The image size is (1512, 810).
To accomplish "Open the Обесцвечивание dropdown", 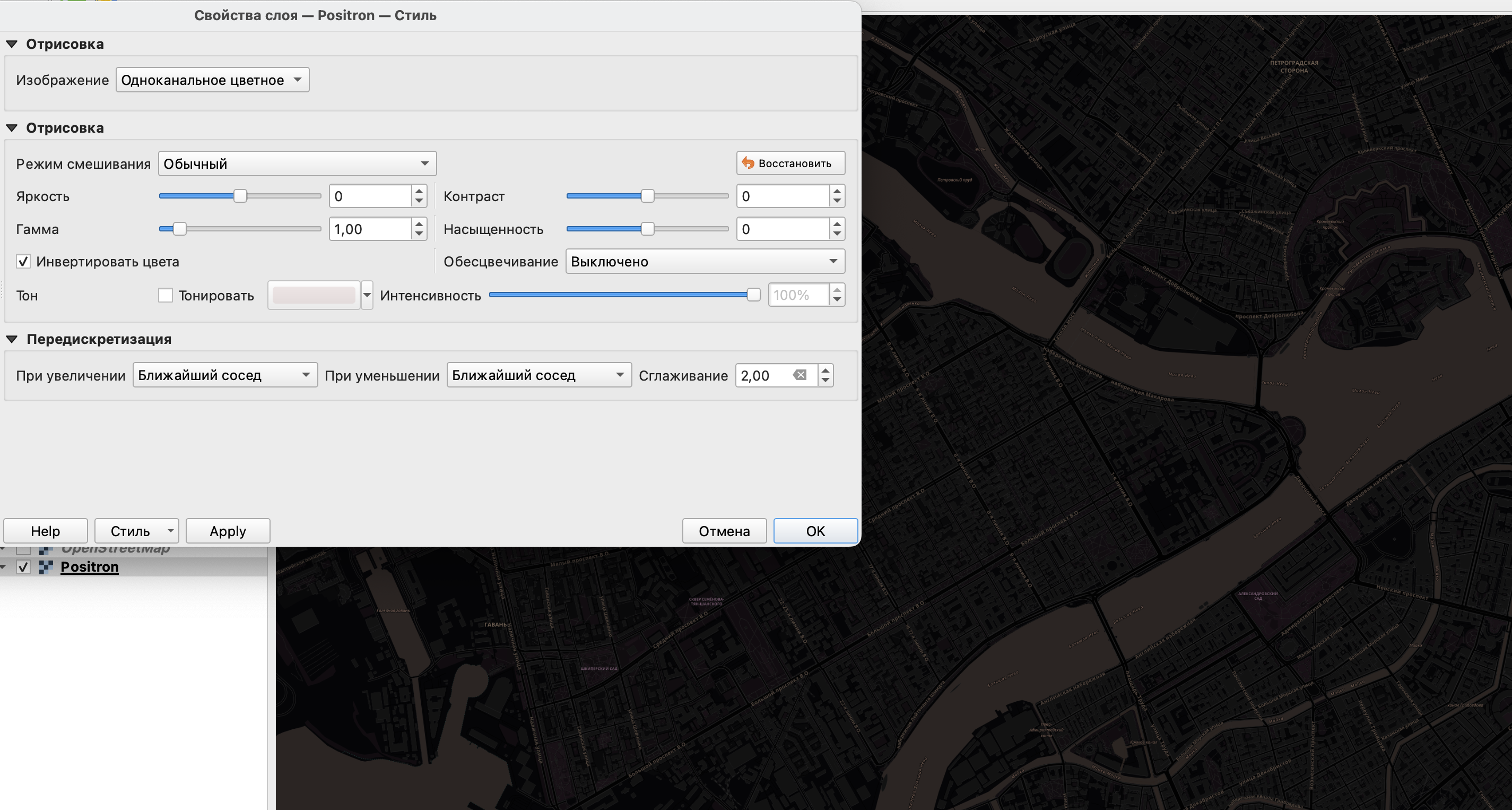I will coord(705,262).
